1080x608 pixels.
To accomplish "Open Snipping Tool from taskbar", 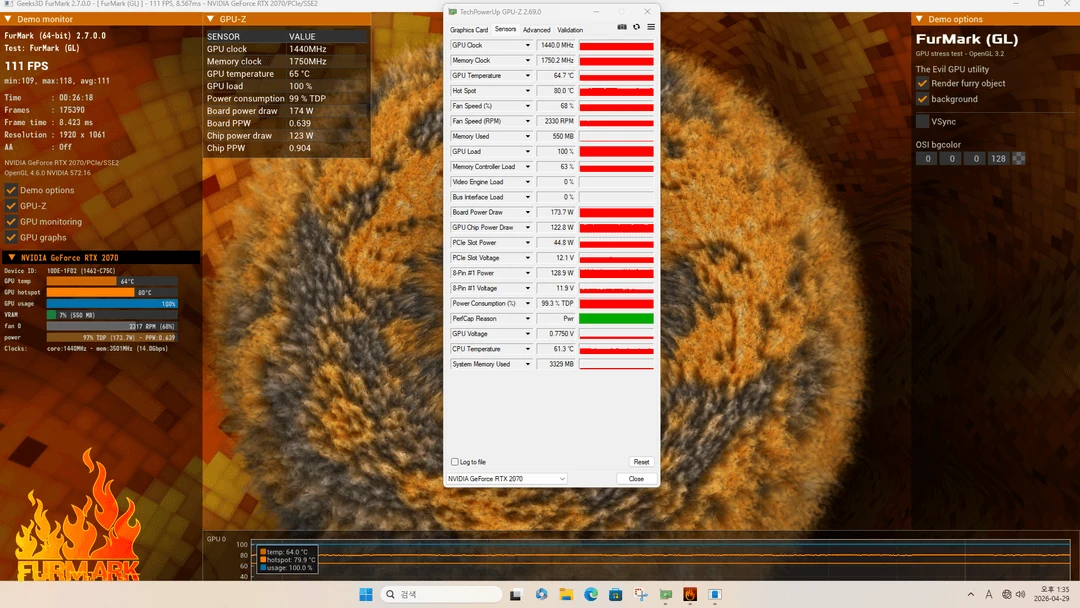I will pyautogui.click(x=641, y=594).
